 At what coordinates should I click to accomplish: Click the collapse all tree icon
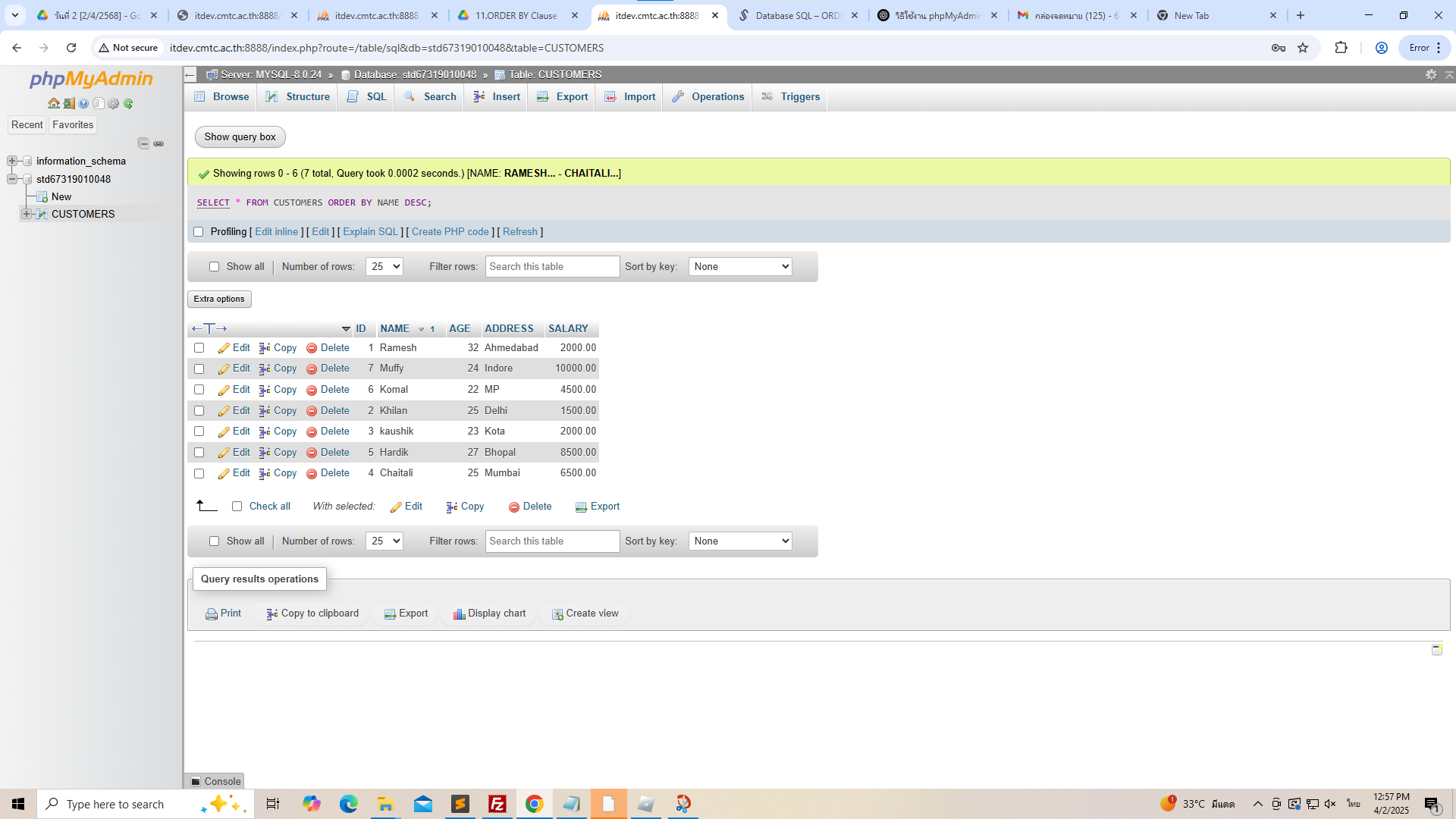pos(143,143)
